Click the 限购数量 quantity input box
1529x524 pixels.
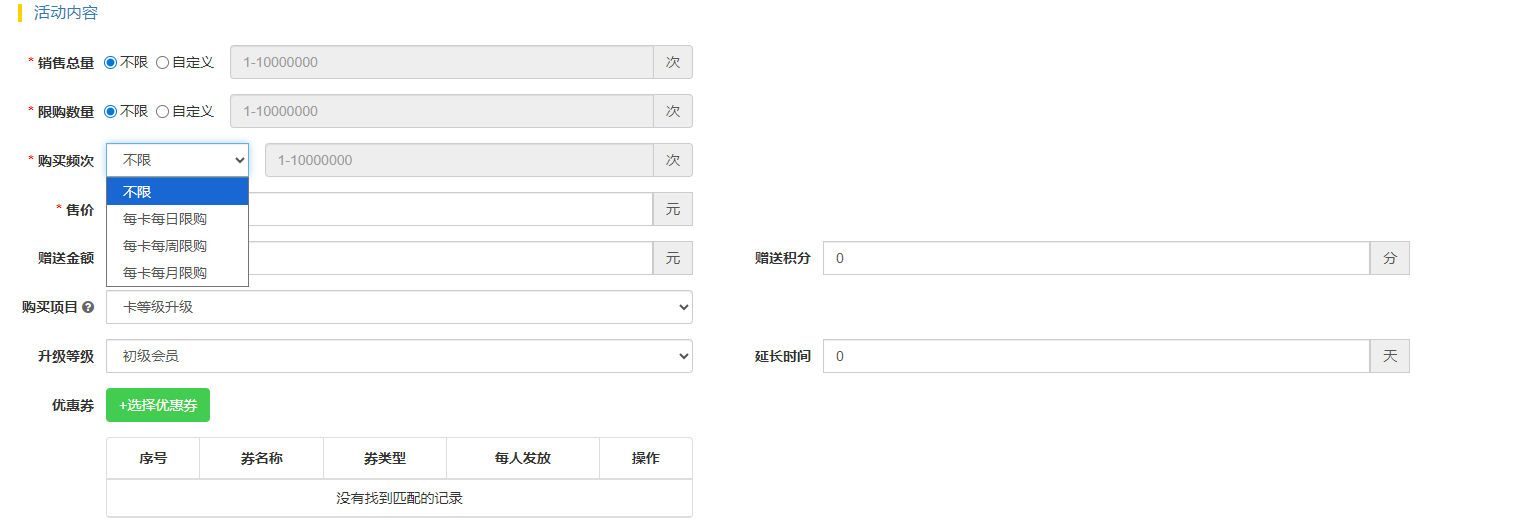pyautogui.click(x=441, y=111)
